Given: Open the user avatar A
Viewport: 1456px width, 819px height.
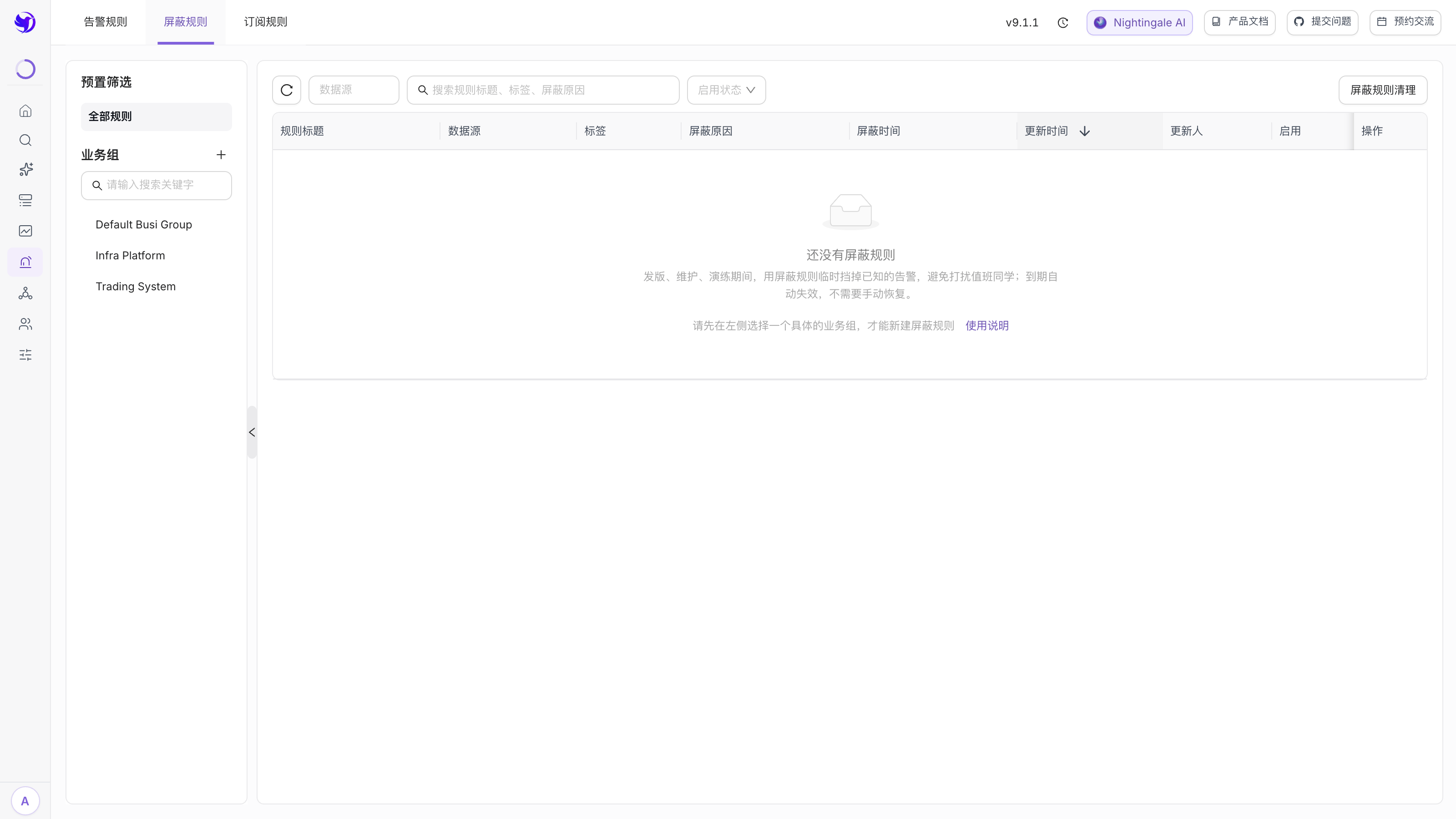Looking at the screenshot, I should click(x=25, y=801).
